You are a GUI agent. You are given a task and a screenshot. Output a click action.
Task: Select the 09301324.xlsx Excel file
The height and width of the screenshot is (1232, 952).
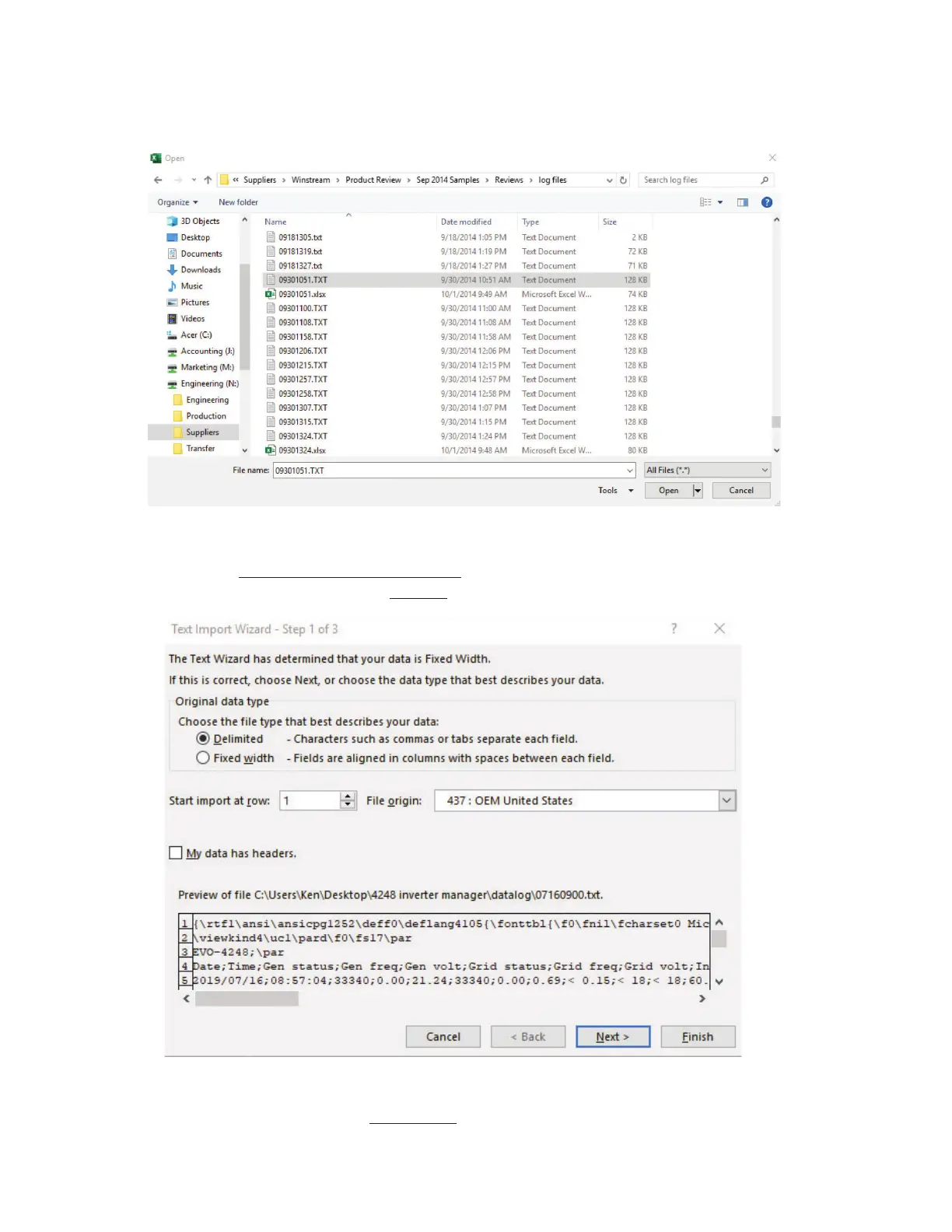click(x=456, y=450)
